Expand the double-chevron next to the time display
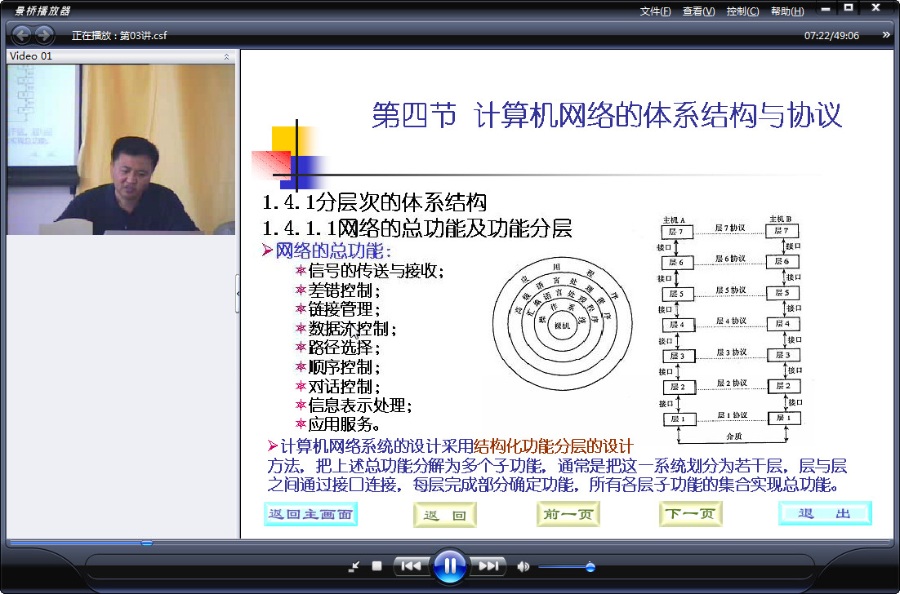The image size is (900, 594). [886, 35]
